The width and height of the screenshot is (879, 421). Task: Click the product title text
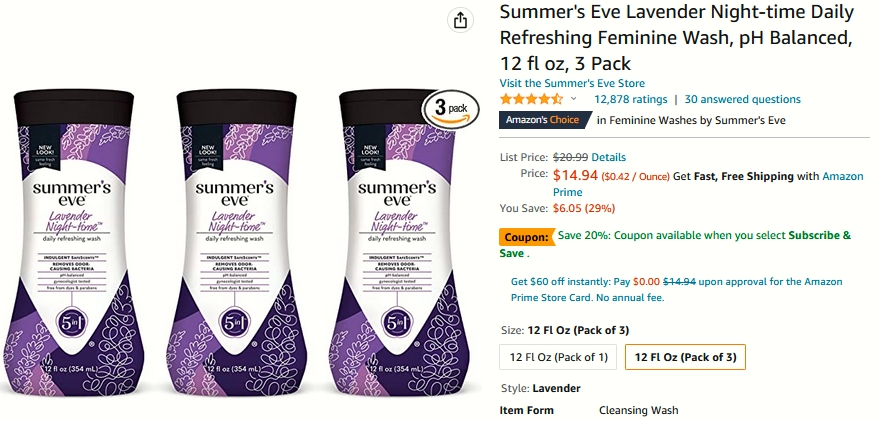(x=677, y=38)
